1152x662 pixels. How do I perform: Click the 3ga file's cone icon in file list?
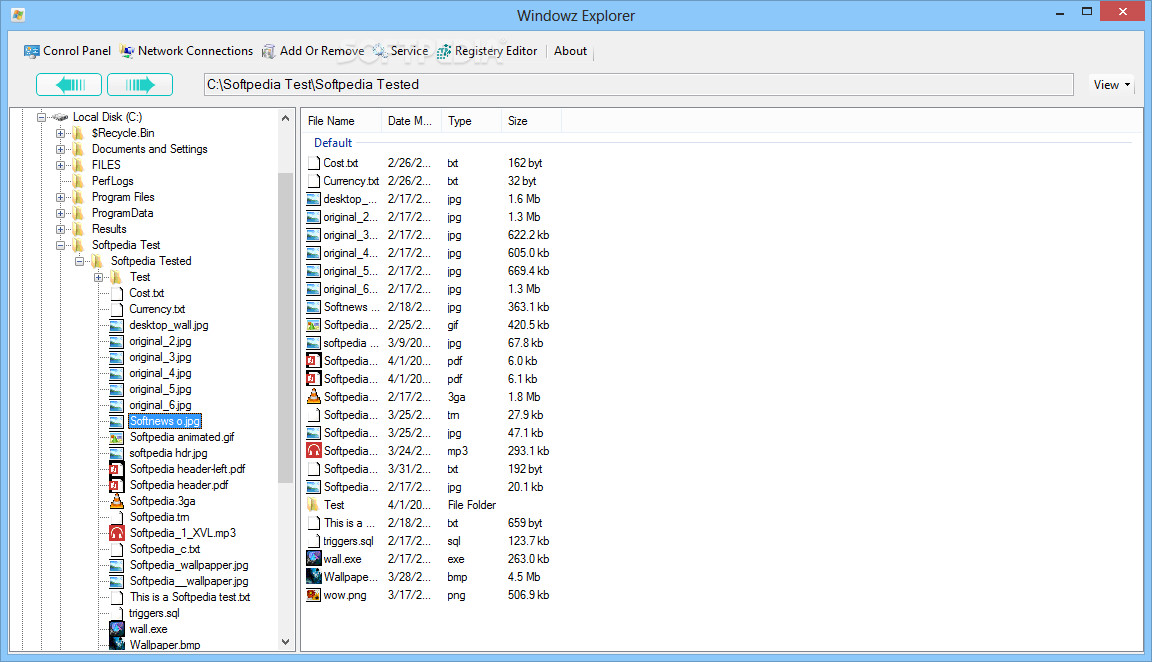pyautogui.click(x=314, y=397)
